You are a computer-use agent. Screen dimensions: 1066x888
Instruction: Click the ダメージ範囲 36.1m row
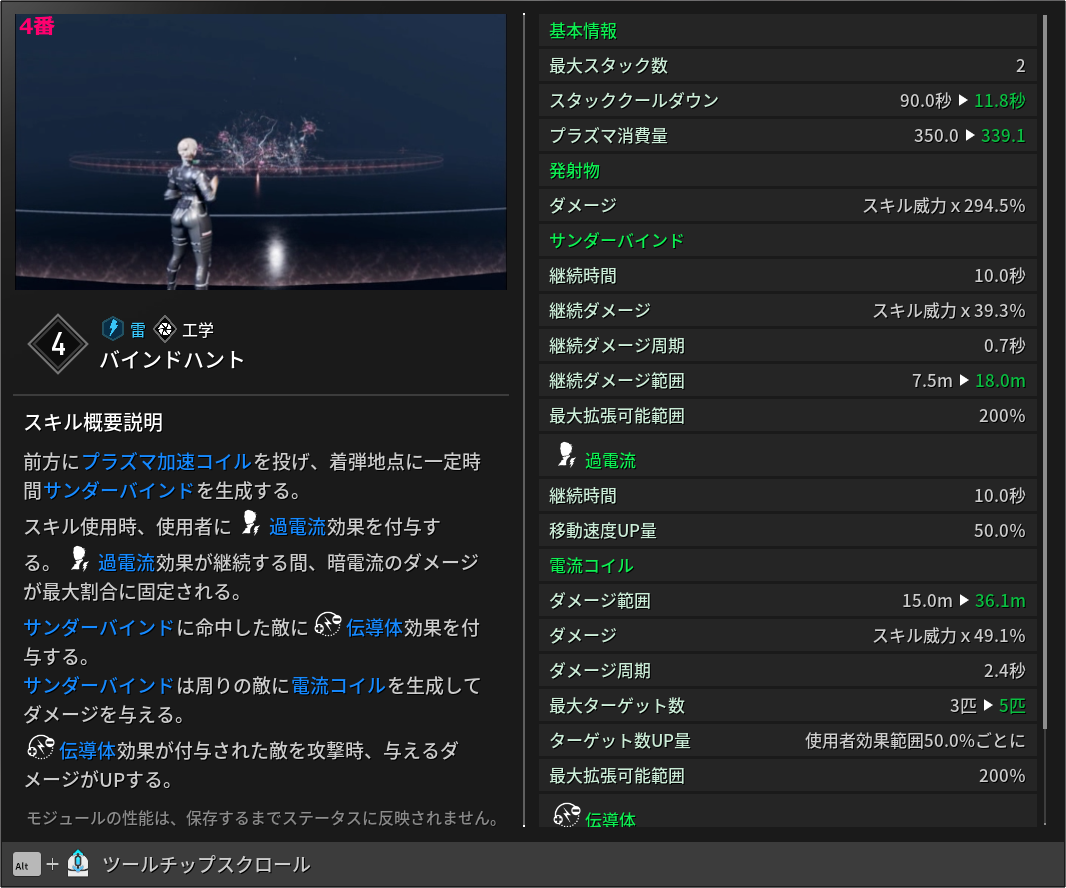(x=788, y=600)
